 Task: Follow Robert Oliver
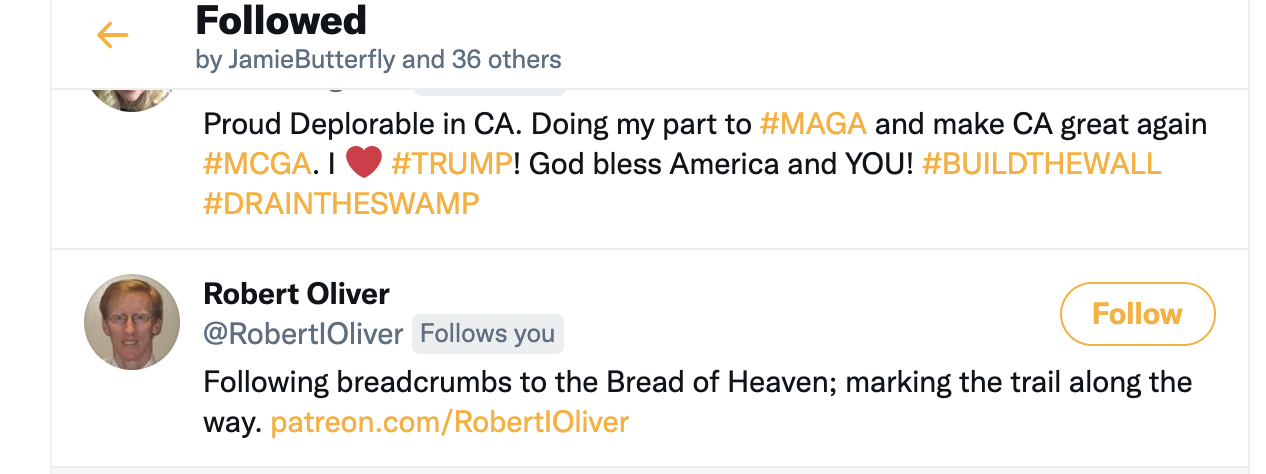pos(1137,314)
